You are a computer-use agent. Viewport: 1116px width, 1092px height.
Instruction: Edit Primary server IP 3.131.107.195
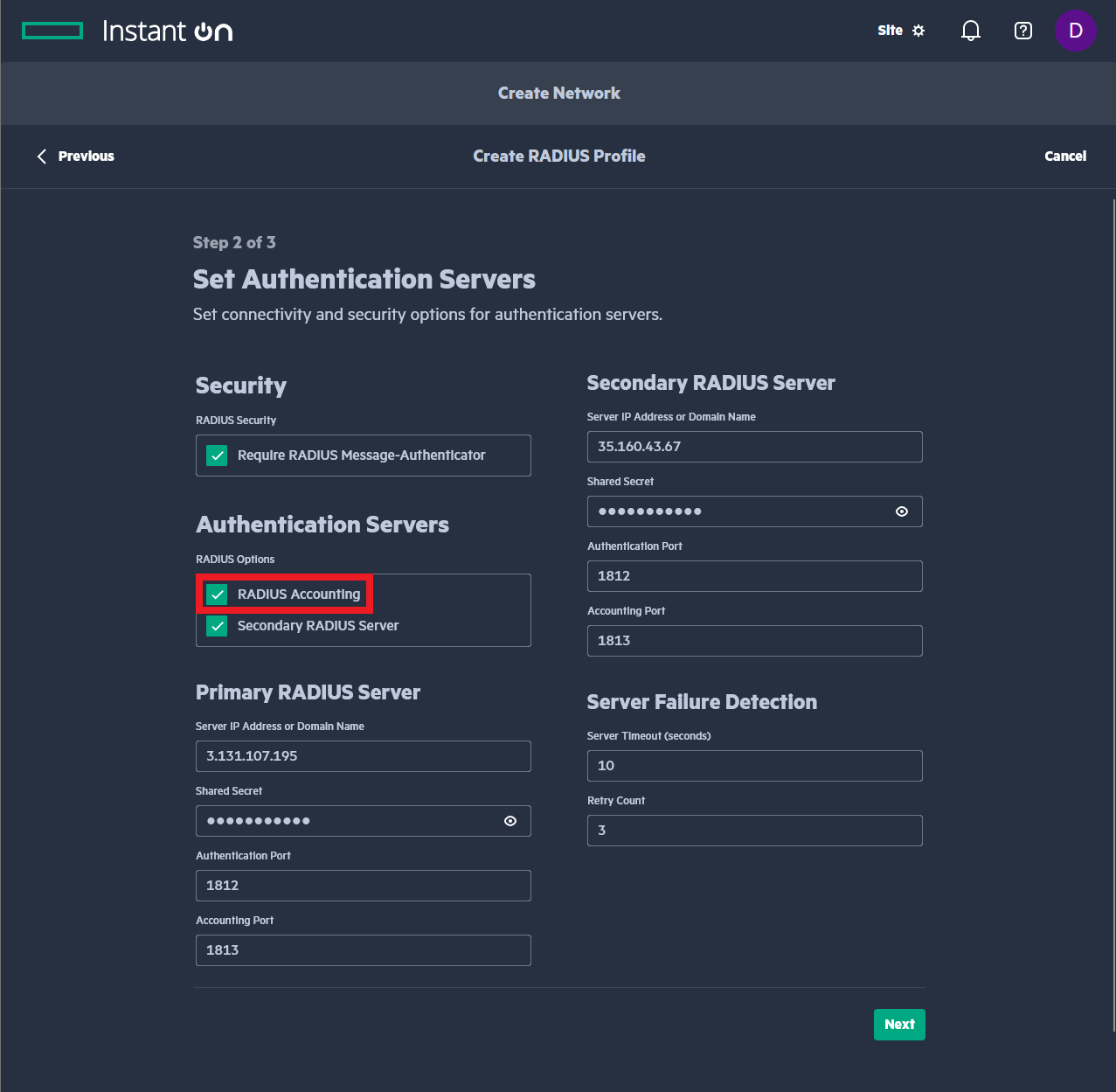(x=364, y=756)
